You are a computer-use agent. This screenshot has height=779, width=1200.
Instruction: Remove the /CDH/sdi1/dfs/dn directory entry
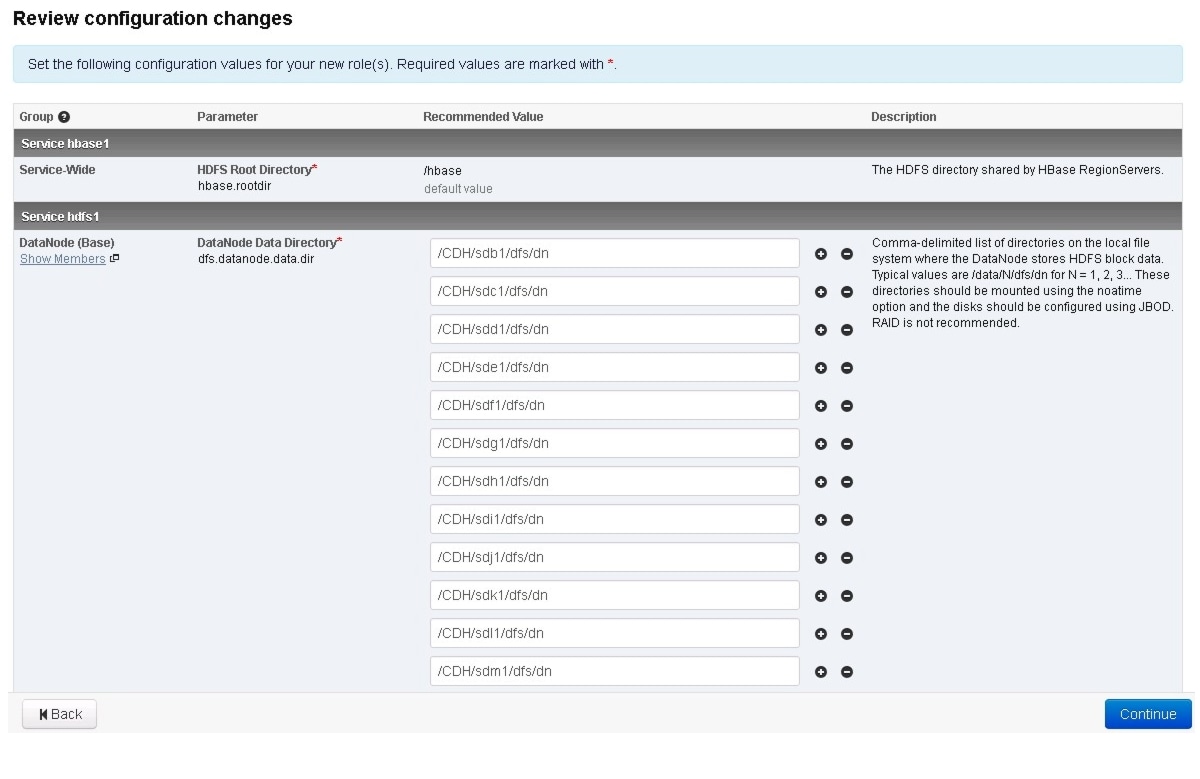pyautogui.click(x=847, y=520)
